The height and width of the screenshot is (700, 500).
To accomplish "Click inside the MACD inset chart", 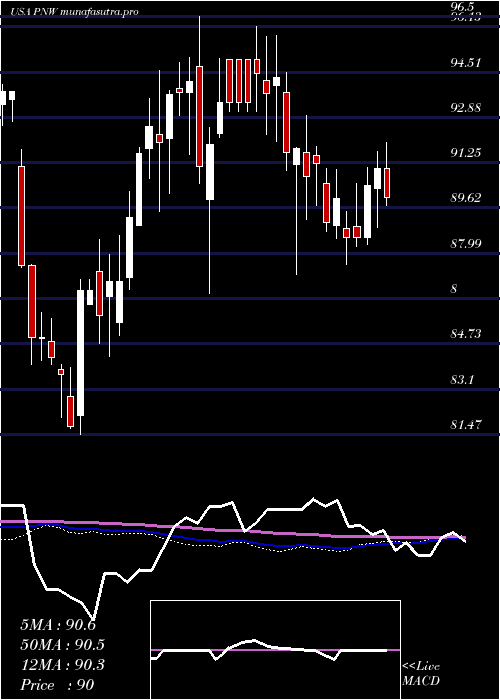I will 275,650.
